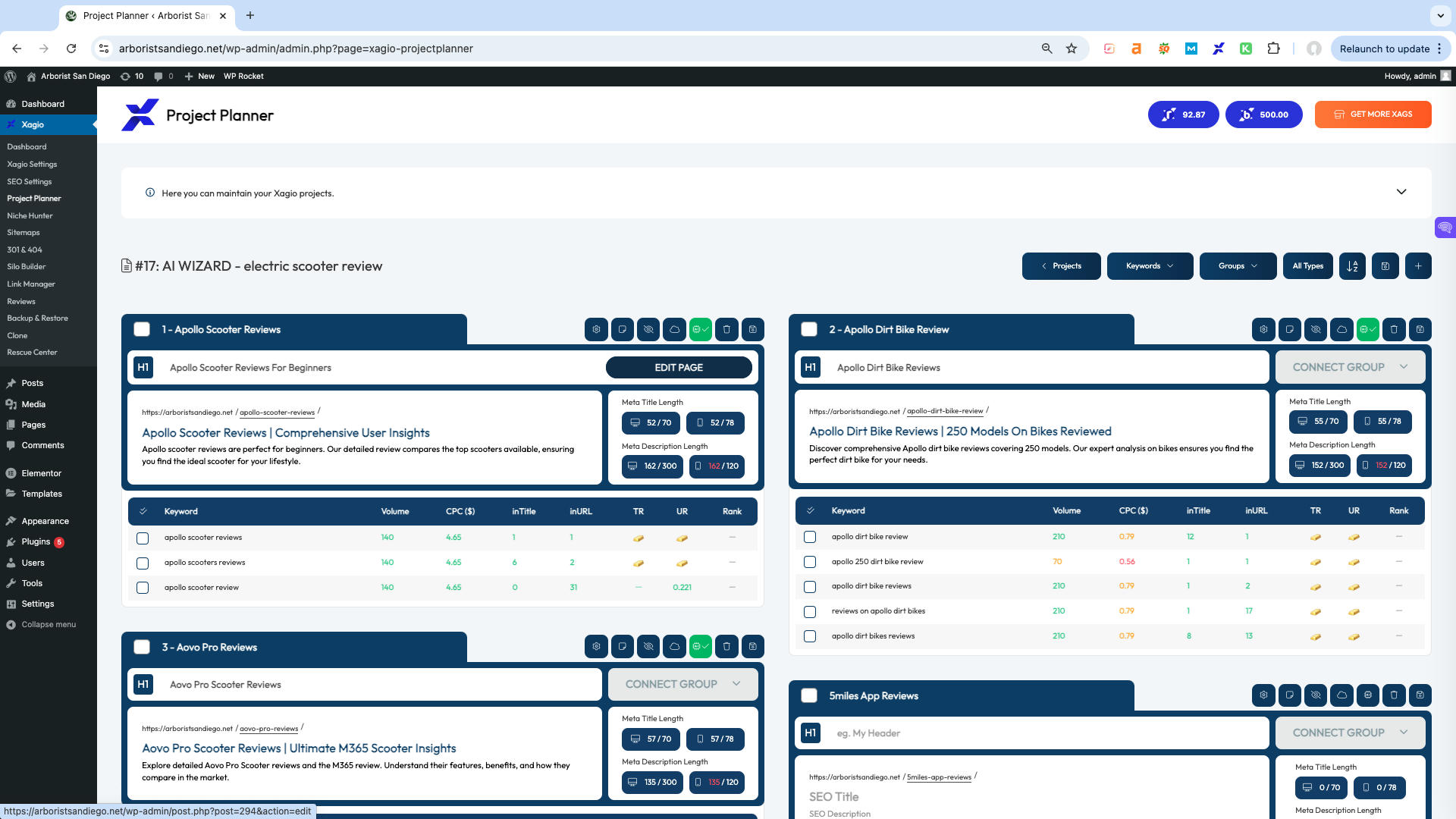1456x819 pixels.
Task: Open Connect Group dropdown for Aovo Pro Scooter Reviews
Action: click(682, 684)
